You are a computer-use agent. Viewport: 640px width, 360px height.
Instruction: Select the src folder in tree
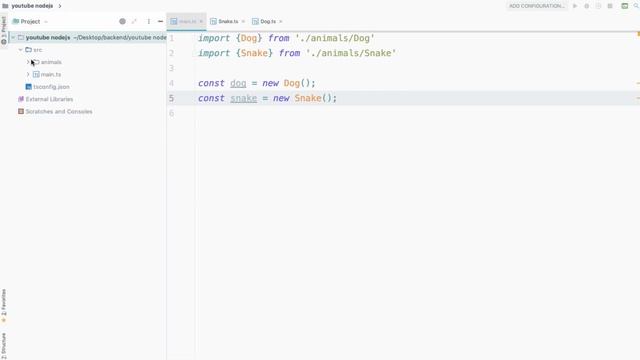click(38, 50)
